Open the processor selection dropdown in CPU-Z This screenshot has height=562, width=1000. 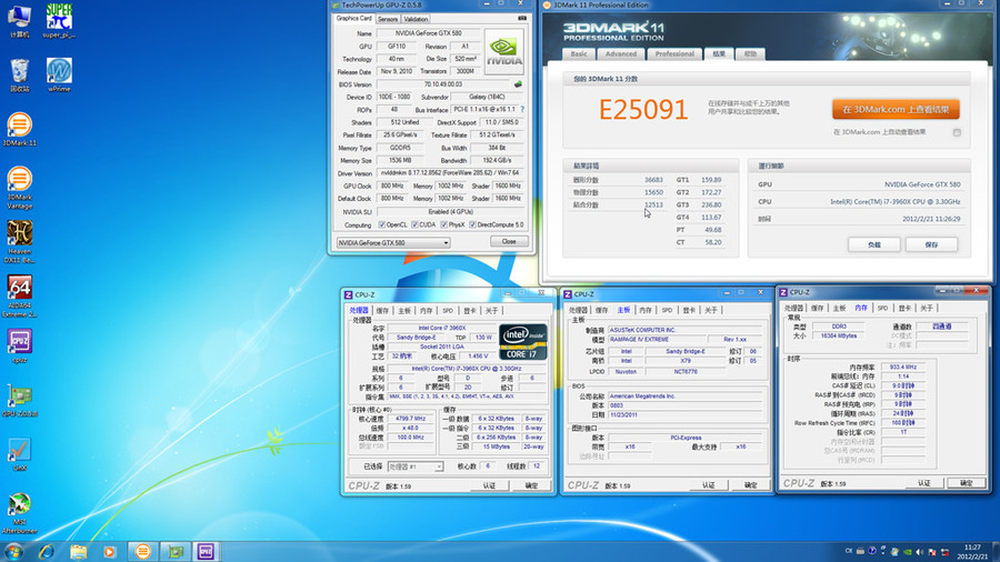415,466
